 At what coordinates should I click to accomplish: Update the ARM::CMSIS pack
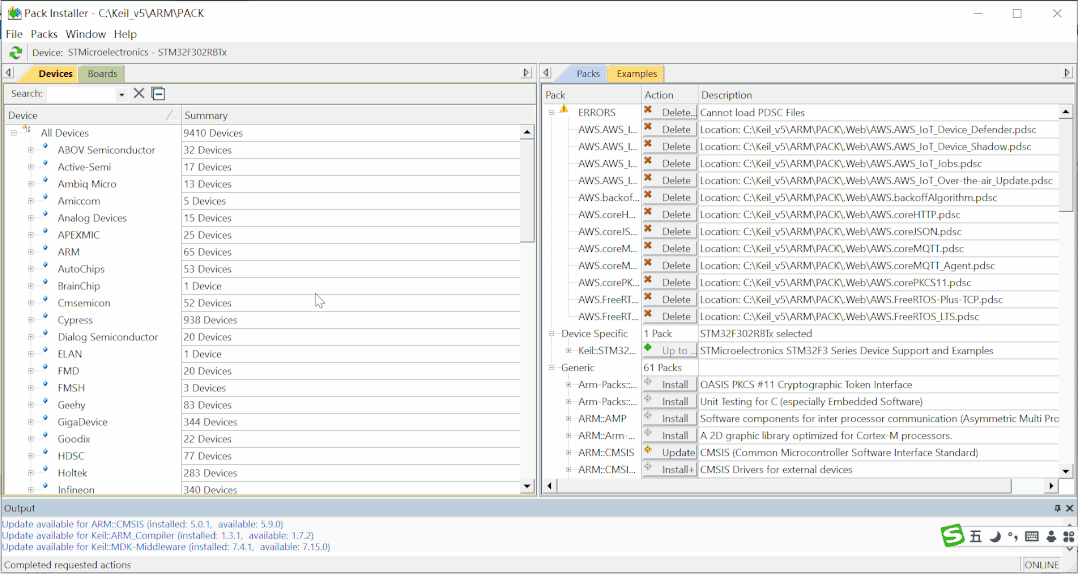pos(670,452)
